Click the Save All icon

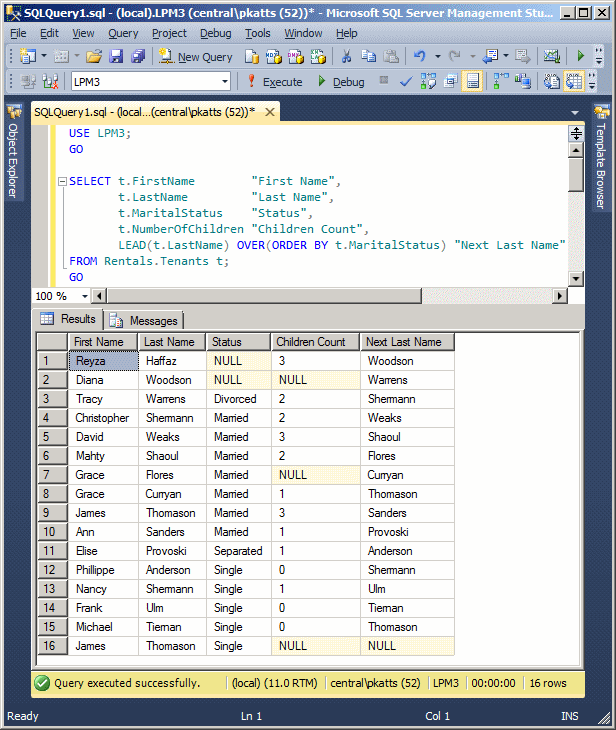(x=138, y=57)
